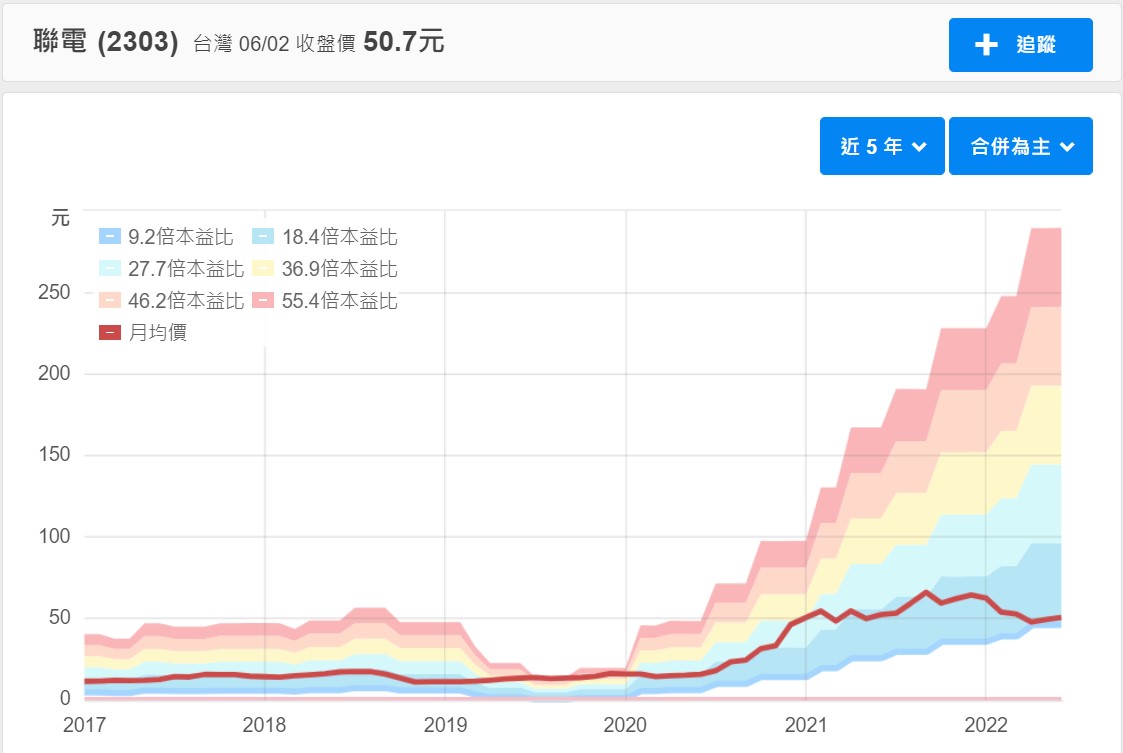Click the 聯電 (2303) stock title

(105, 42)
